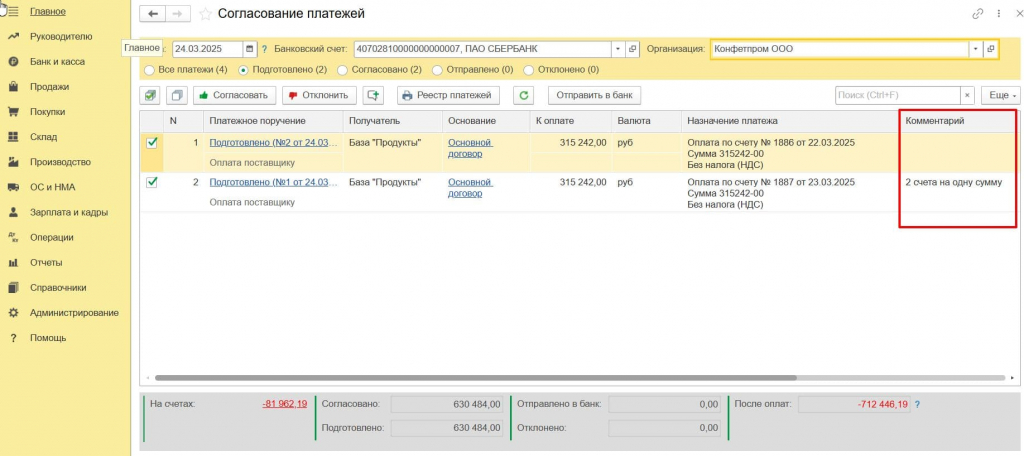Open the Отчеты menu section

coord(46,263)
